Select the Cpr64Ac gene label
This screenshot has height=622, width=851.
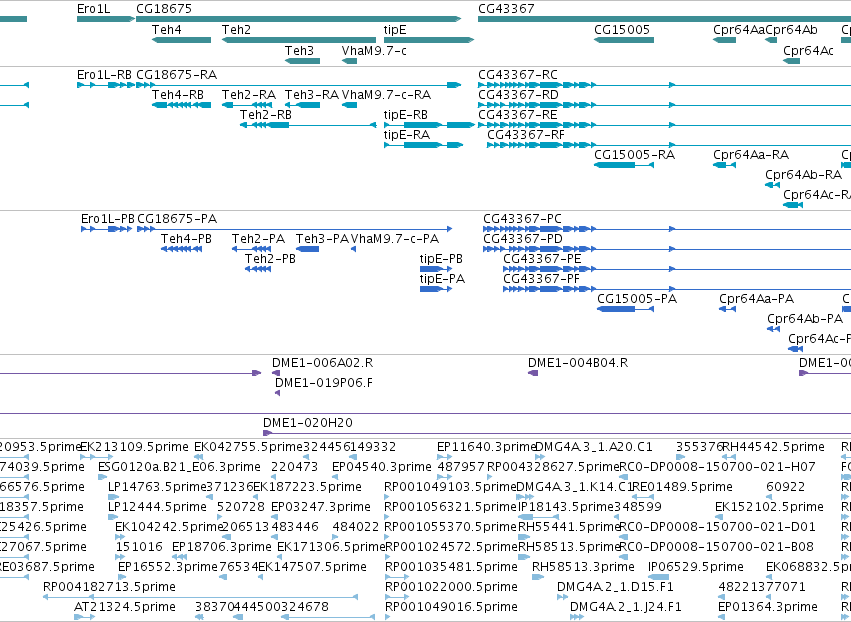[809, 50]
